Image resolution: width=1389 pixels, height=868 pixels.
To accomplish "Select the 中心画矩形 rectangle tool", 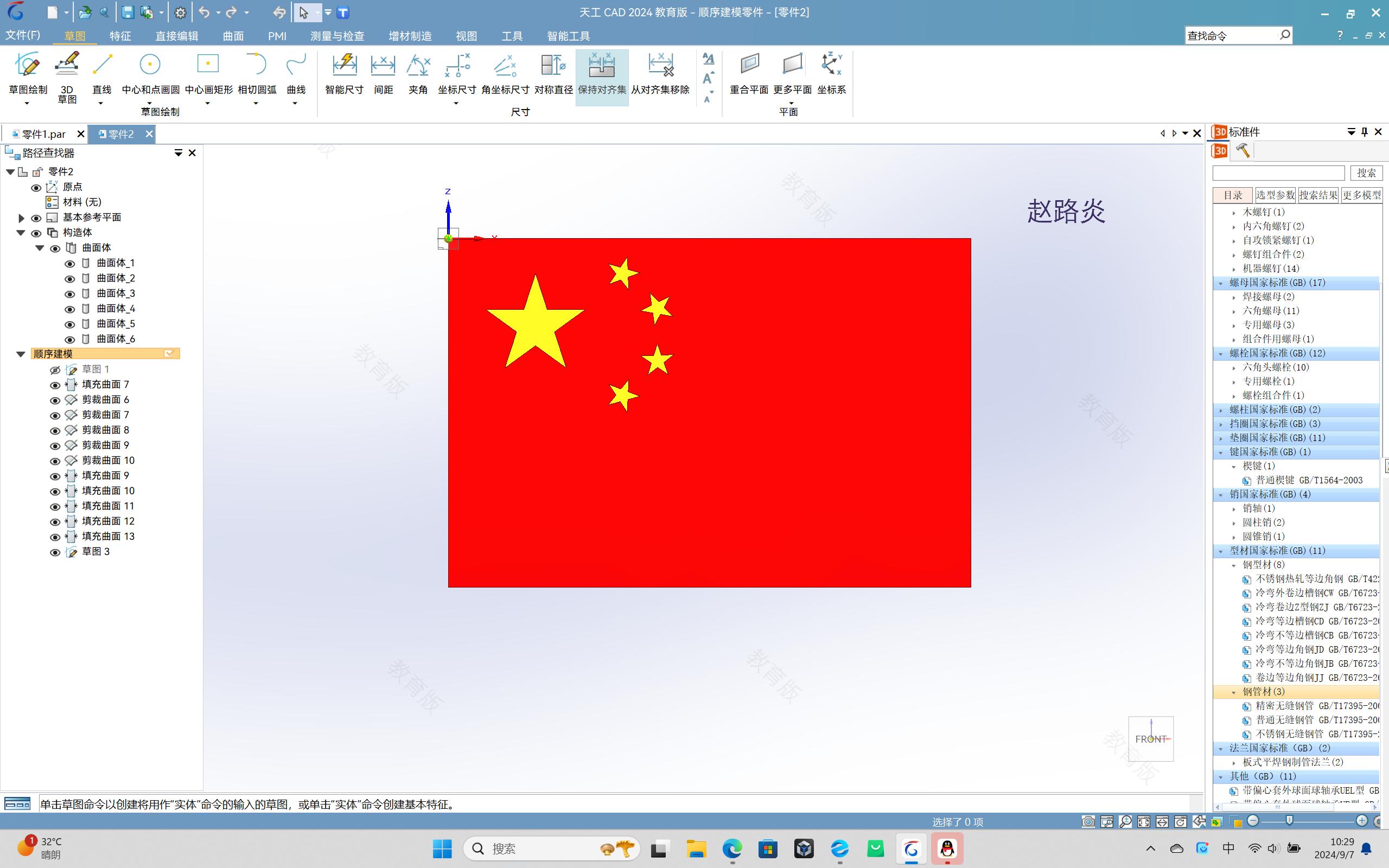I will pyautogui.click(x=208, y=73).
